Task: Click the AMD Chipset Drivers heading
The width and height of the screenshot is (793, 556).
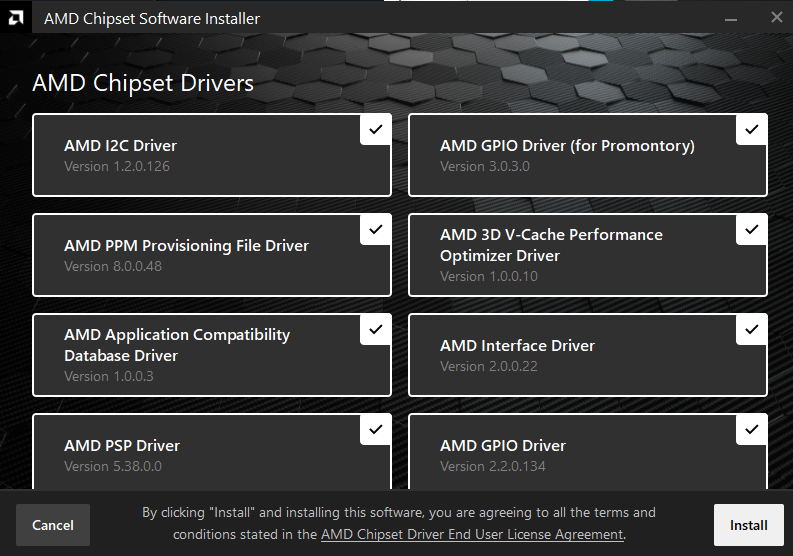Action: 143,83
